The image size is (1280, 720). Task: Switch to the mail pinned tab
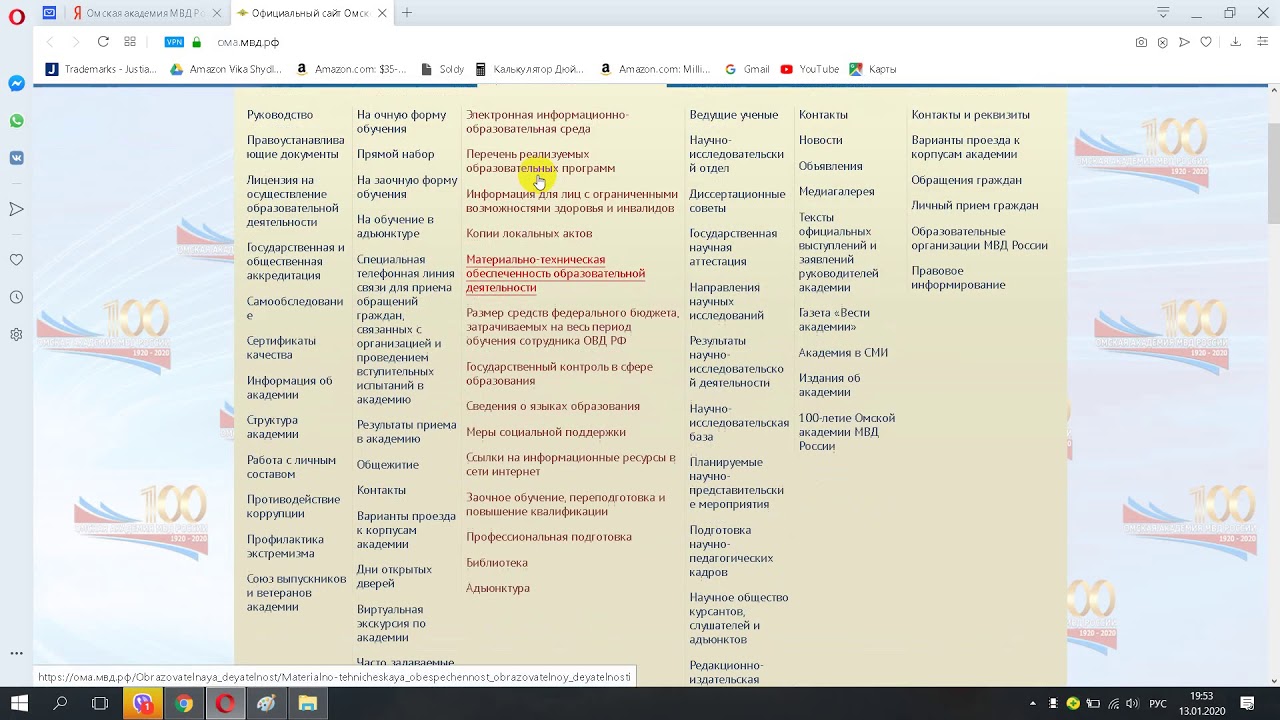click(x=49, y=13)
